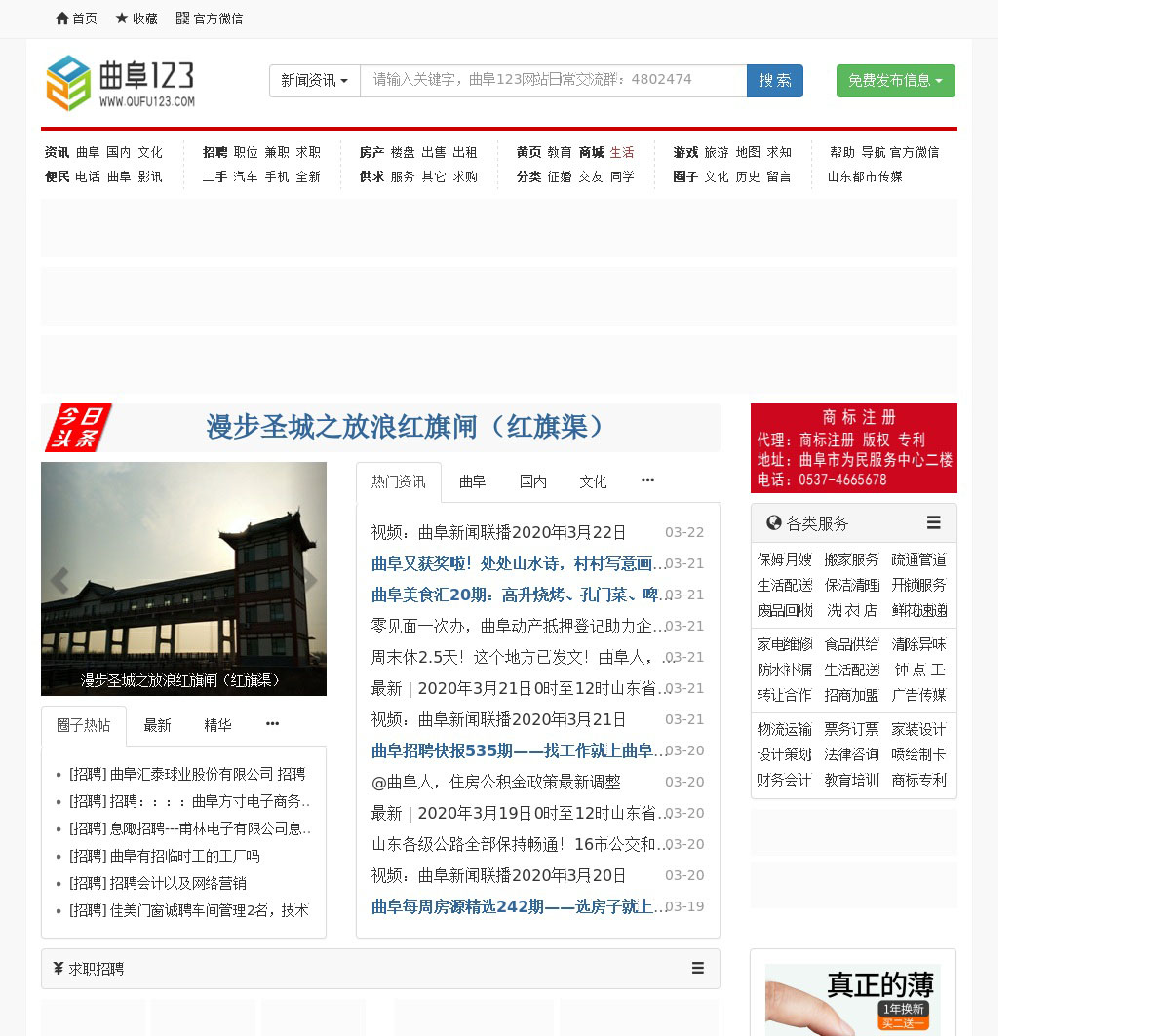1170x1036 pixels.
Task: Open 供求 nav menu link
Action: (371, 176)
